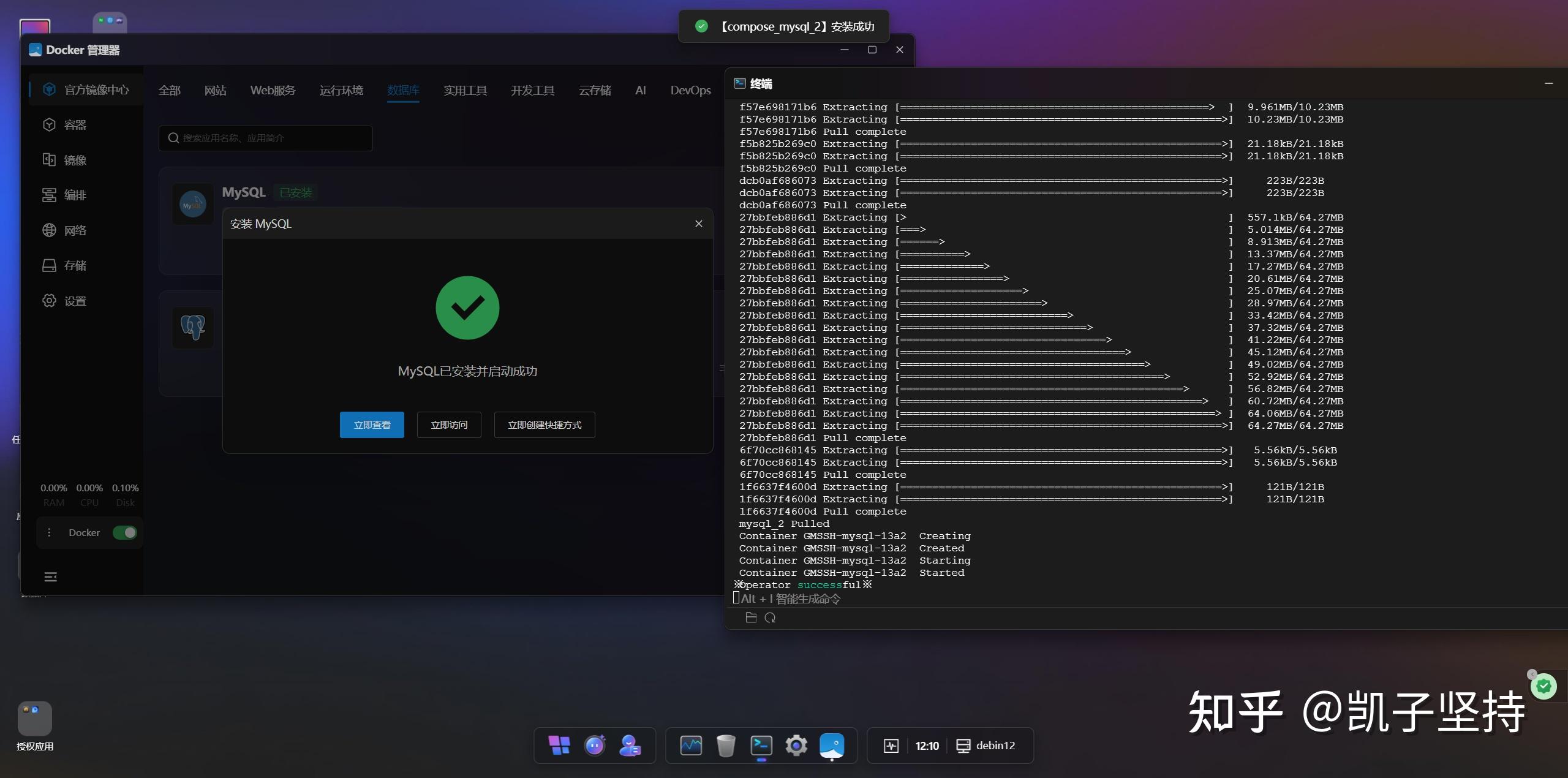This screenshot has height=778, width=1568.
Task: Minimize the 终端 terminal panel
Action: (1548, 83)
